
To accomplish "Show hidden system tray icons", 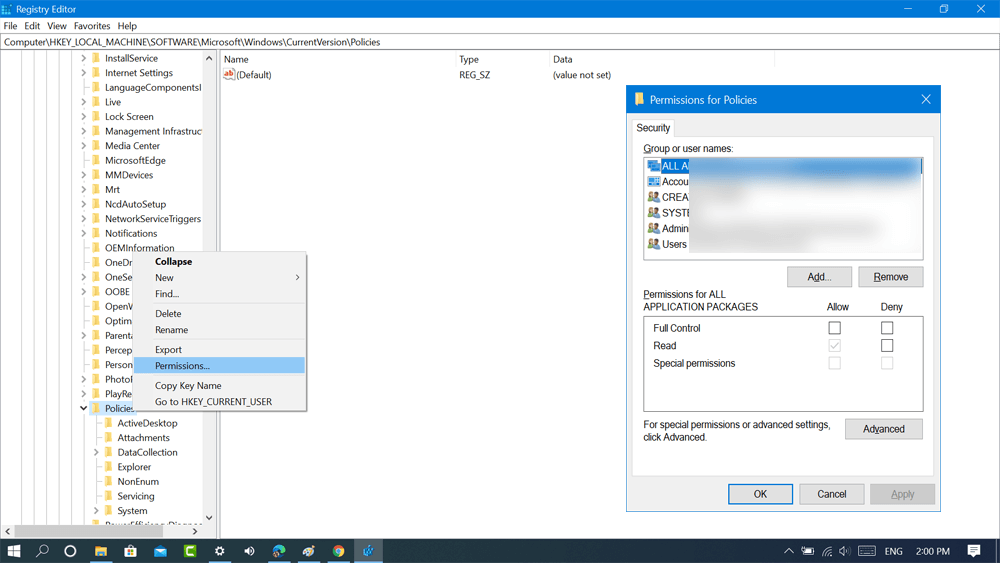I will pos(789,551).
